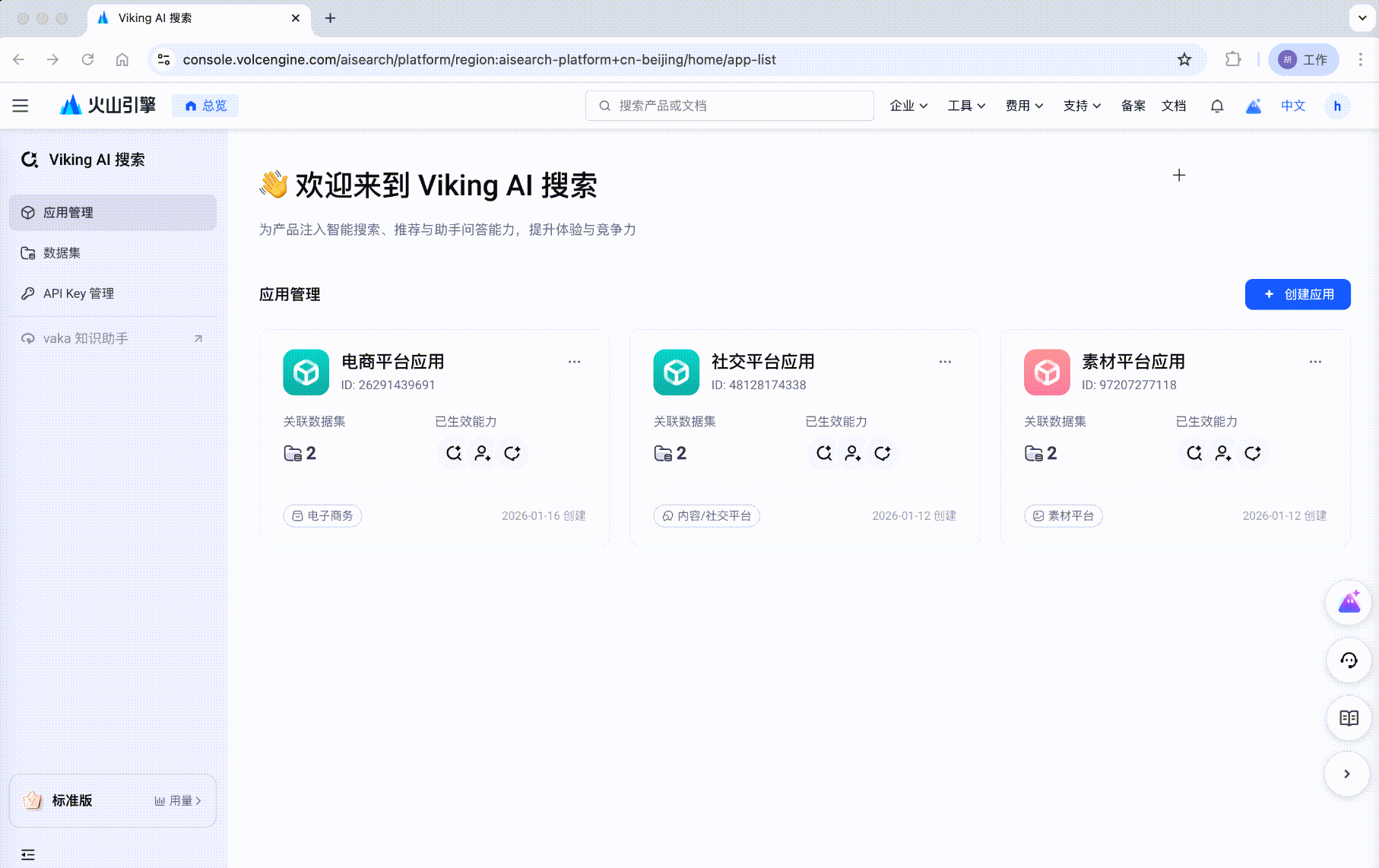The image size is (1379, 868).
Task: Click the browser extensions puzzle icon
Action: point(1233,59)
